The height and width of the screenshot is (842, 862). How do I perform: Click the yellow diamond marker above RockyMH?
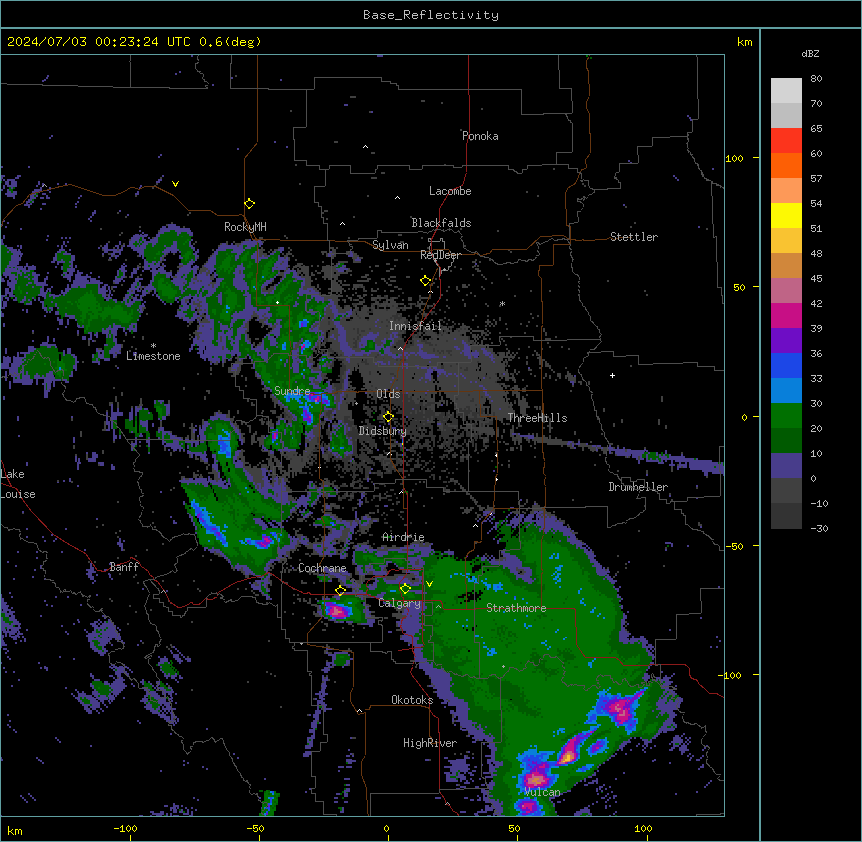249,204
